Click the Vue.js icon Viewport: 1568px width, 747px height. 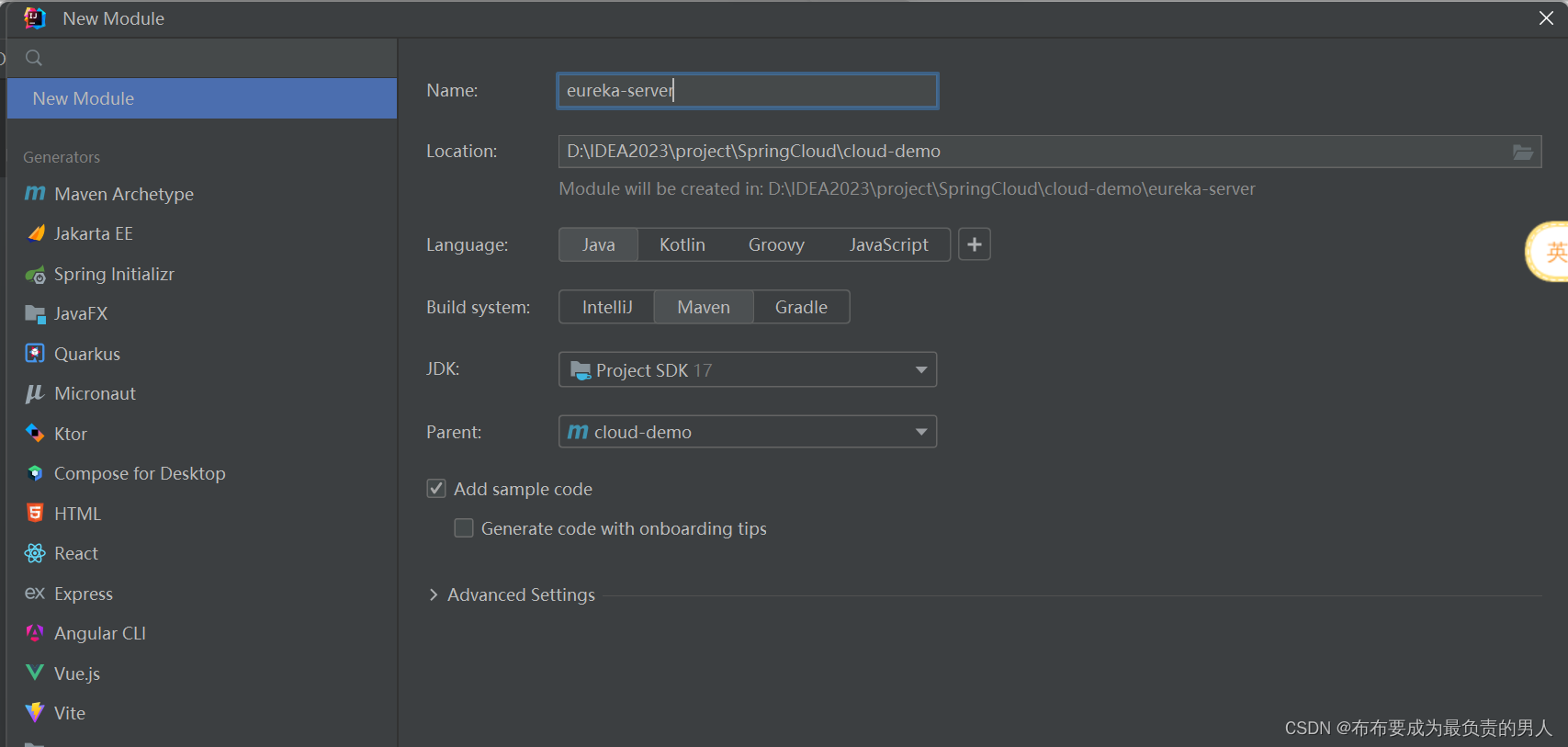point(35,673)
